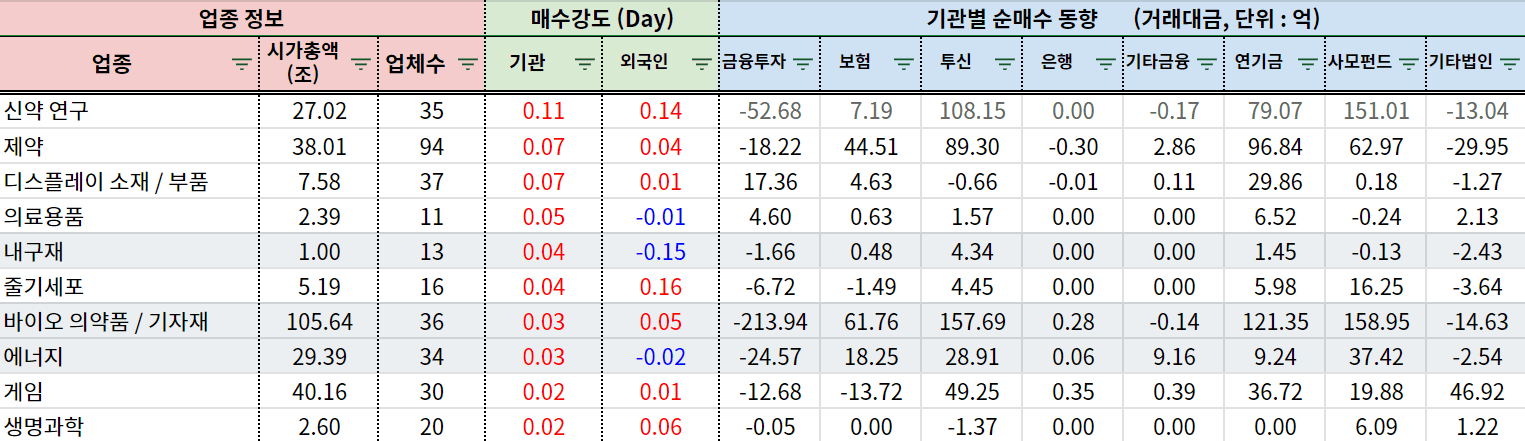Click the 기관별 순매수 동향 header
This screenshot has height=441, width=1525.
1120,18
